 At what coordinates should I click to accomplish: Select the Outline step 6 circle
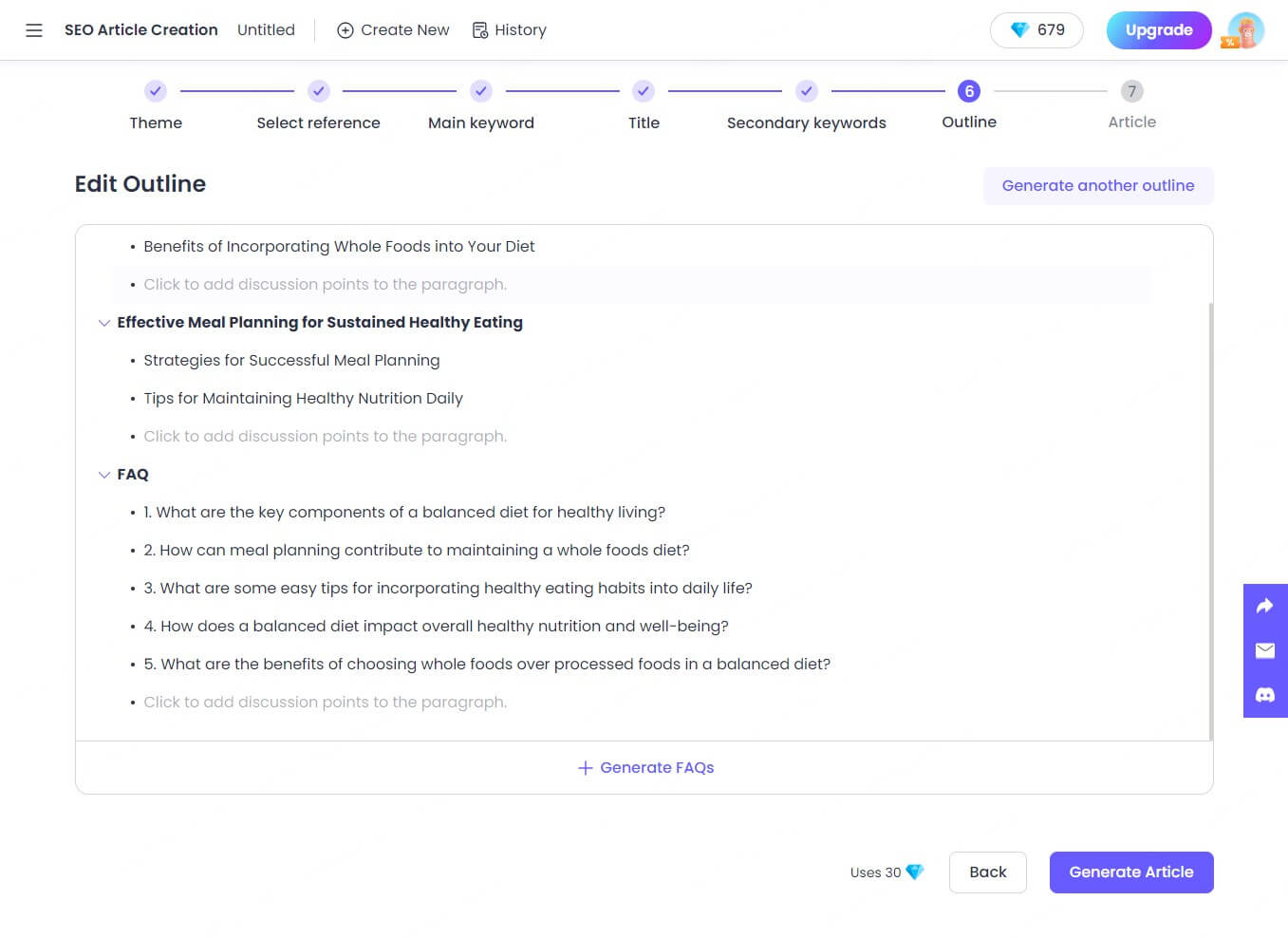[x=969, y=91]
